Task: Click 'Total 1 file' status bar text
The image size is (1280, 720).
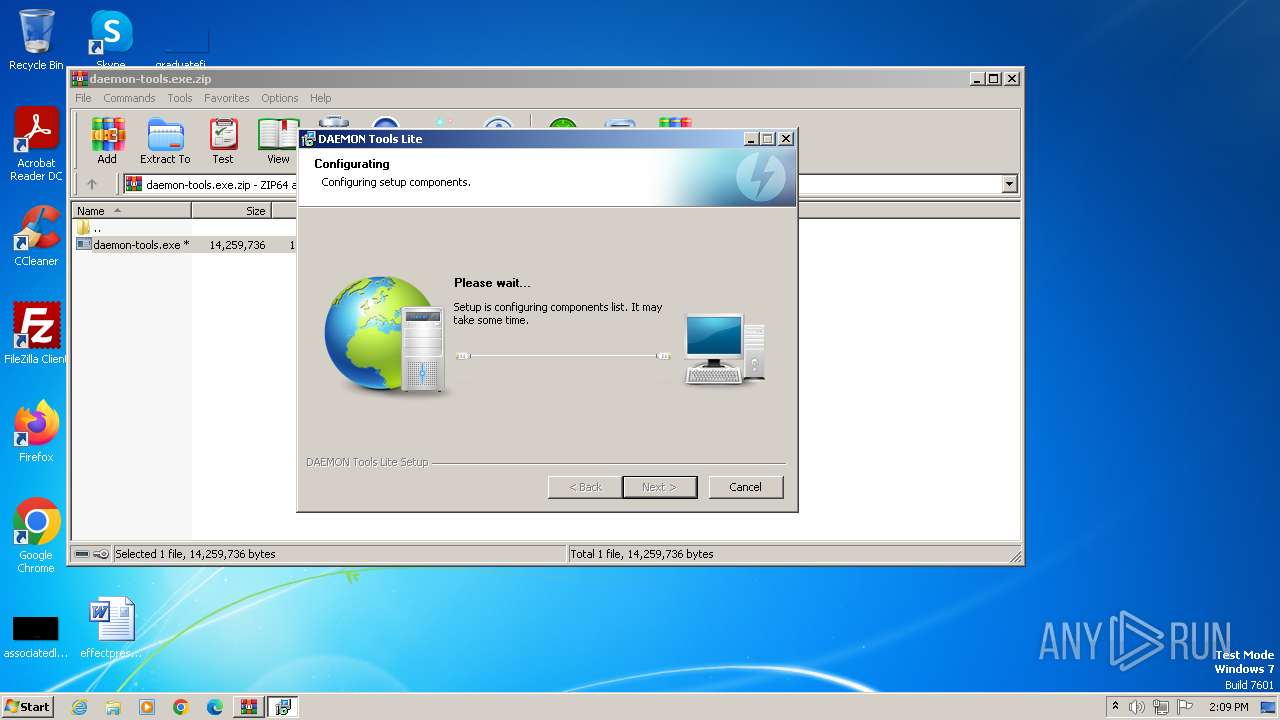Action: (x=642, y=554)
